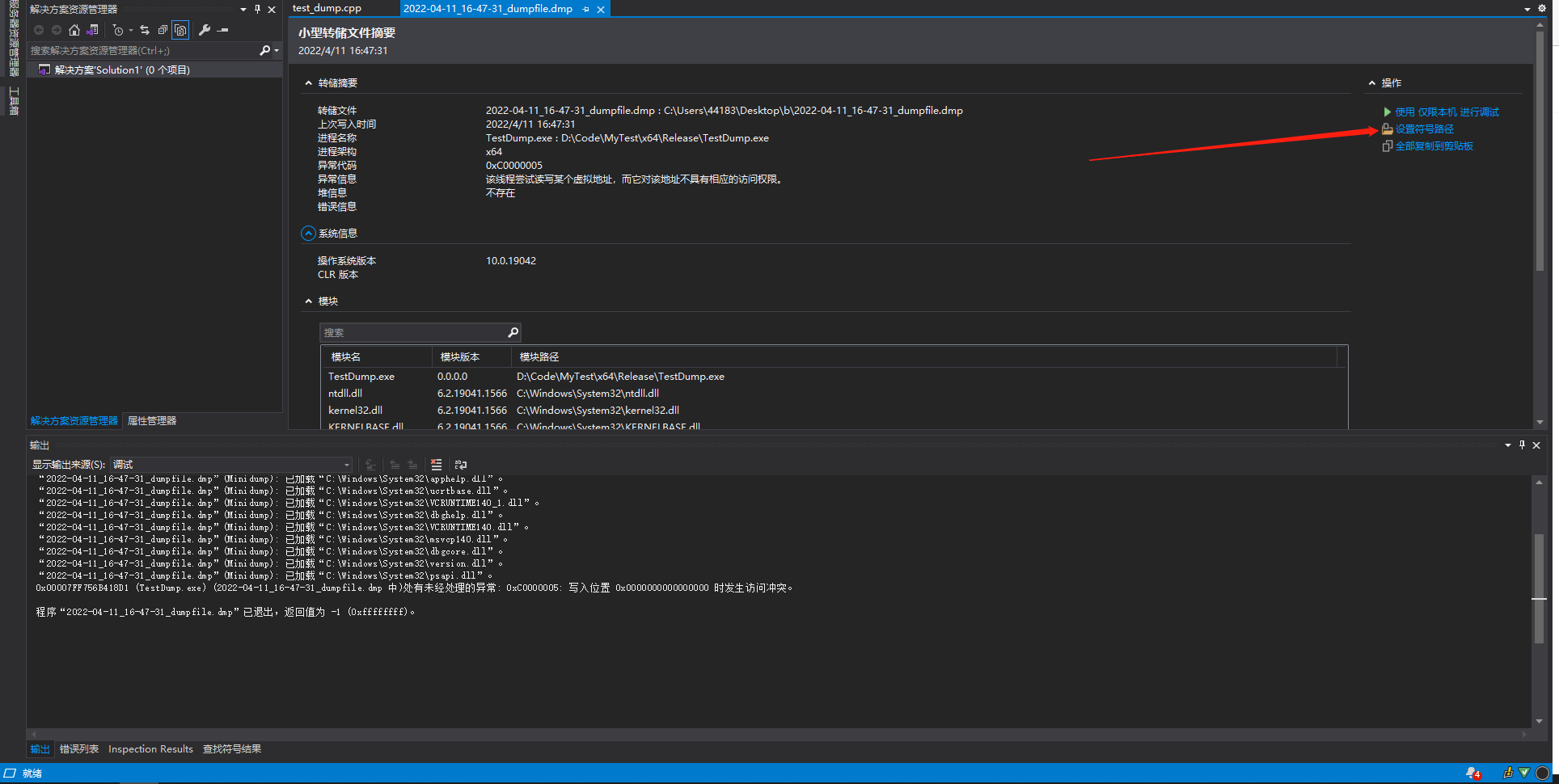Click notifications icon with badge in status bar
The width and height of the screenshot is (1559, 784).
point(1473,773)
